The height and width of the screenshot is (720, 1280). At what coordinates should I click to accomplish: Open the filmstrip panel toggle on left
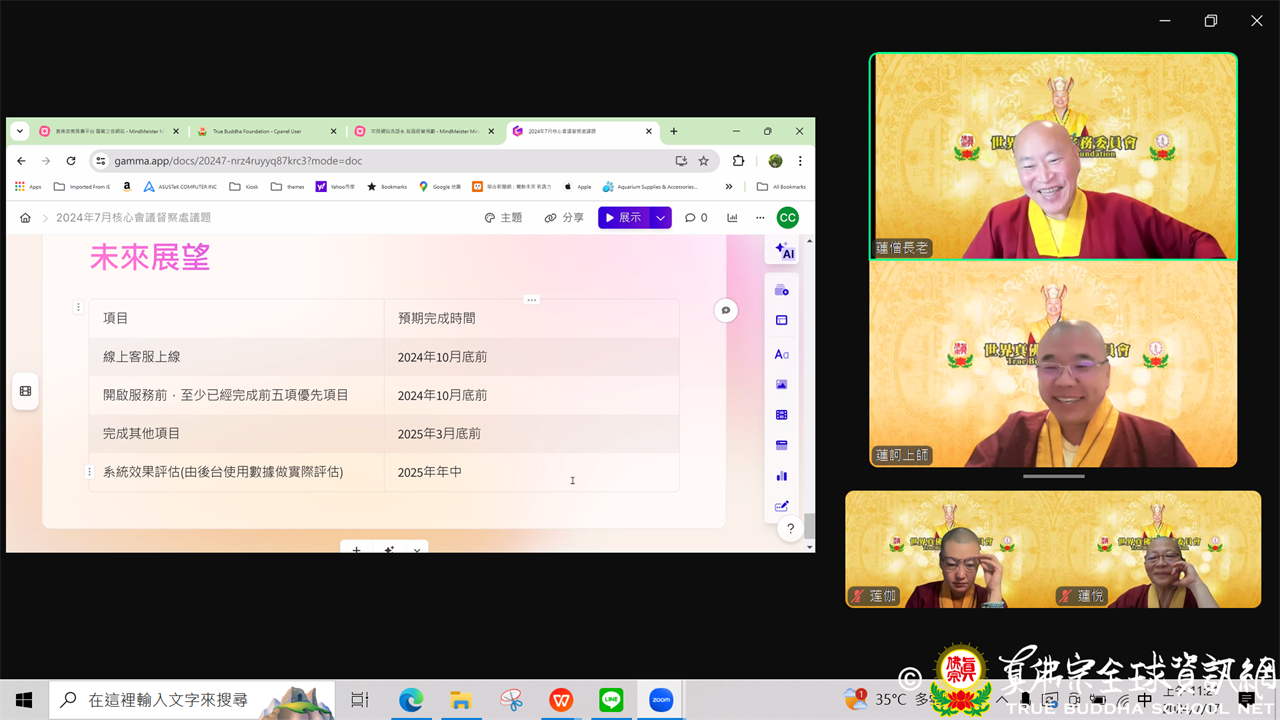pos(26,391)
